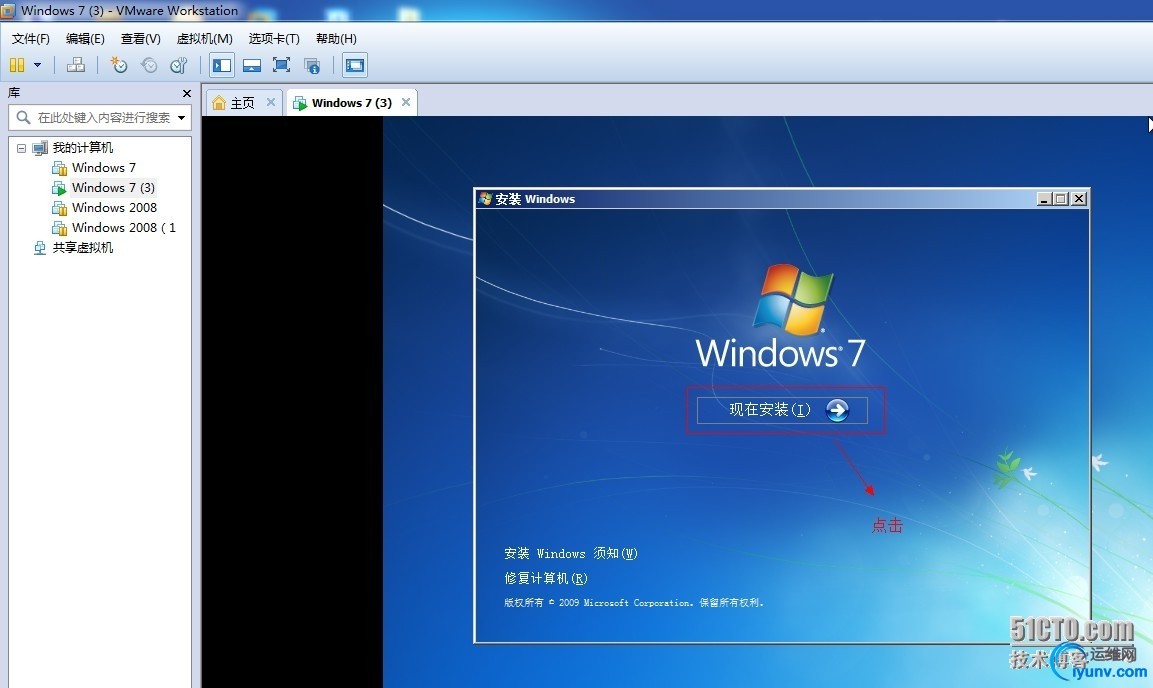Click the yellow suspend (pause) VM icon
Viewport: 1153px width, 688px height.
[x=17, y=65]
